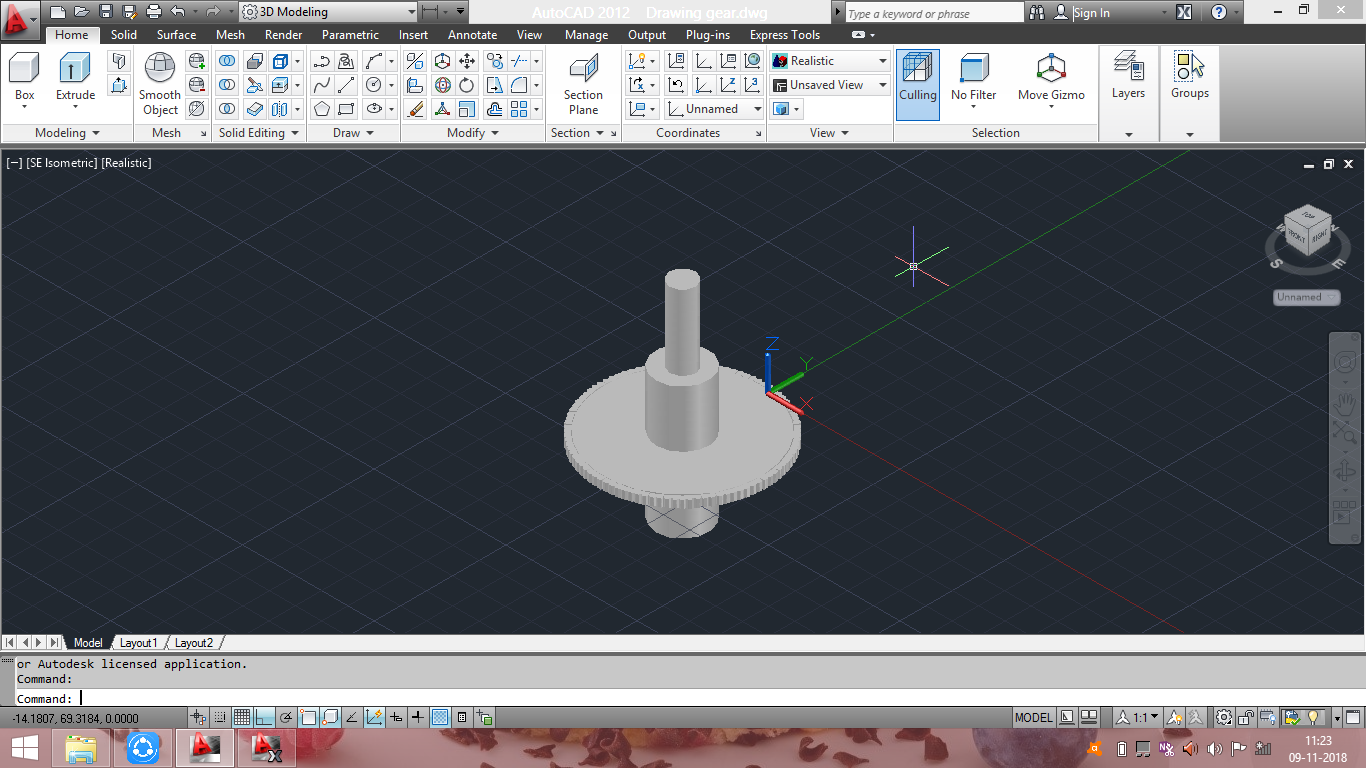Switch to the Solid ribbon tab
This screenshot has height=768, width=1366.
pyautogui.click(x=123, y=34)
